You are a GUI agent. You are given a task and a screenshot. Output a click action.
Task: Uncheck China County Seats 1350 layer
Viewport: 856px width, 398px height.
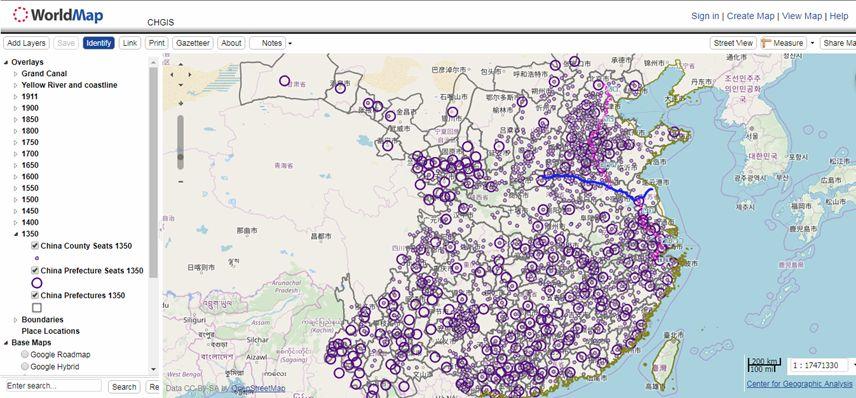point(35,246)
